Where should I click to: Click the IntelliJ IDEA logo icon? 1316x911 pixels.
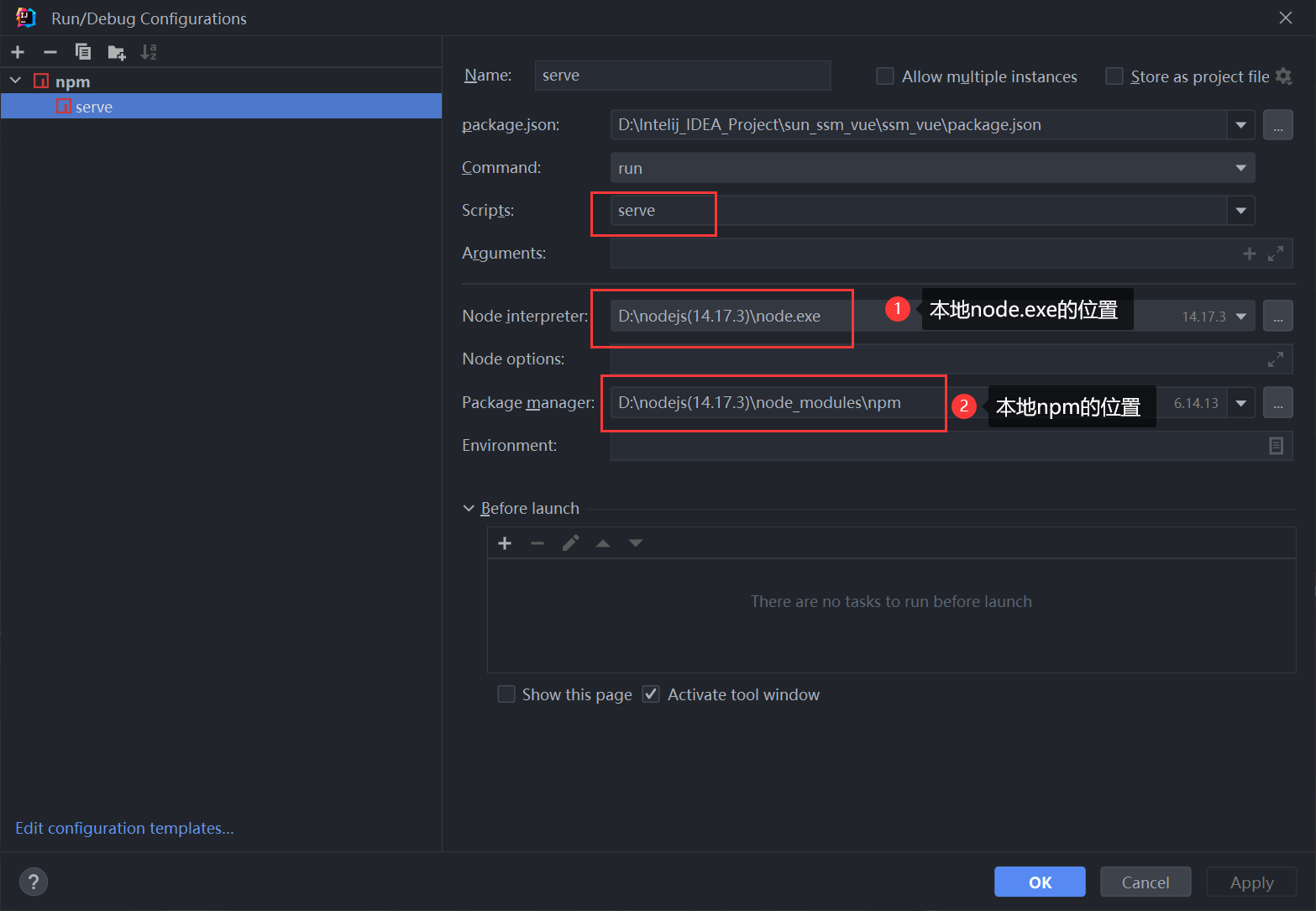pos(26,18)
